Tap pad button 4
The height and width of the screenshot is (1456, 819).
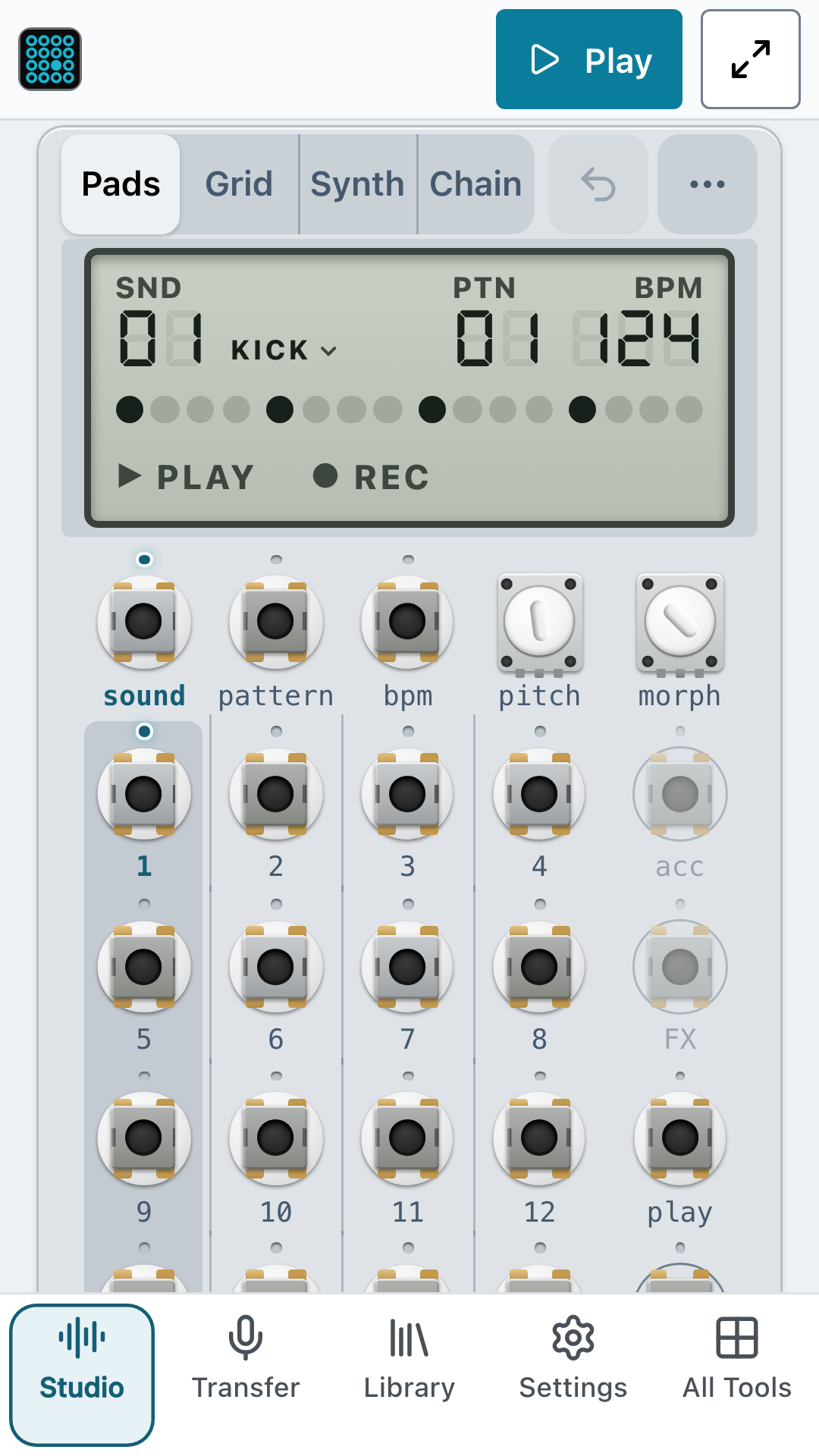(x=539, y=794)
